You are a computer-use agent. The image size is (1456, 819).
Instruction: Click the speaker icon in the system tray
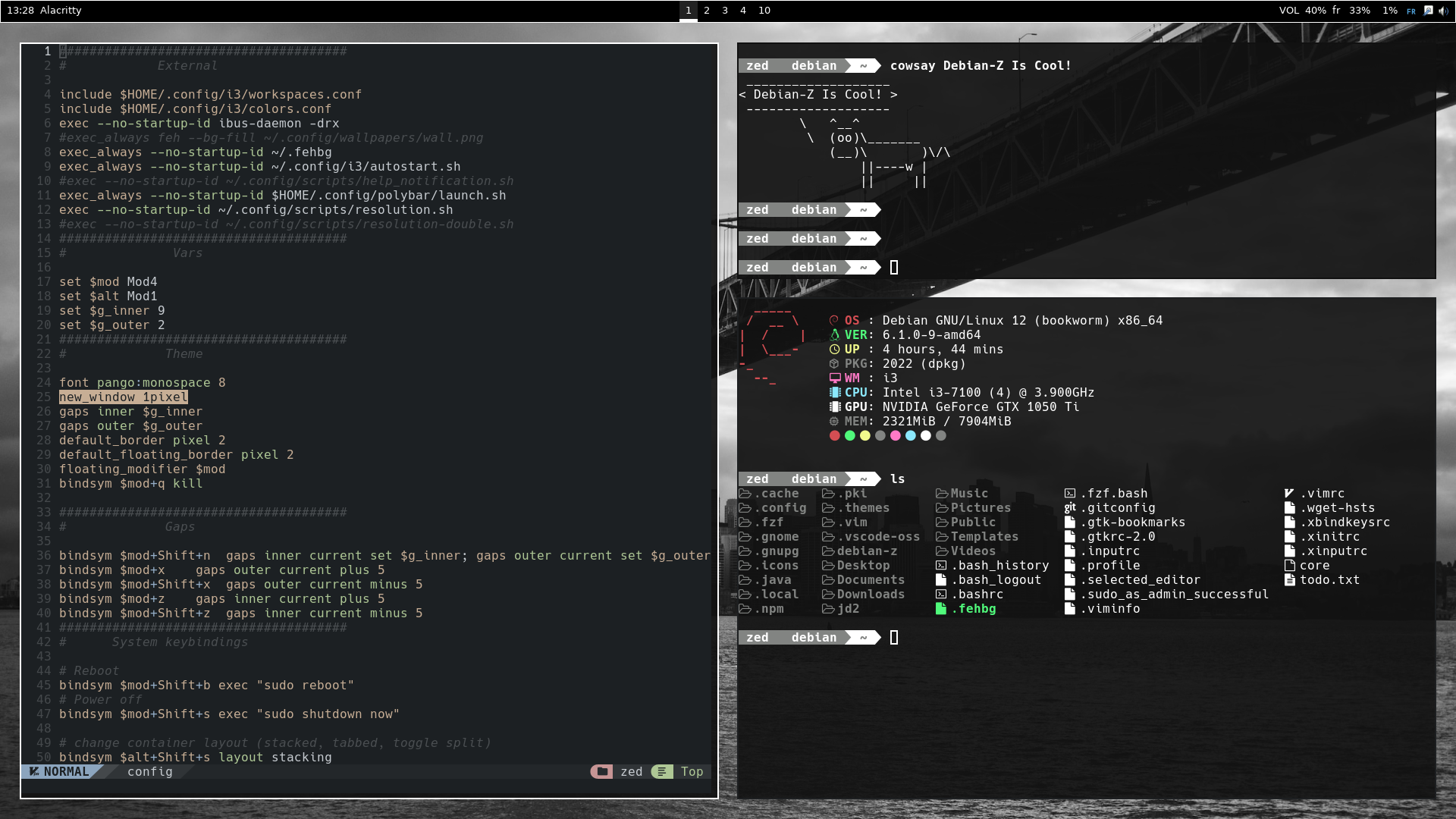1445,11
